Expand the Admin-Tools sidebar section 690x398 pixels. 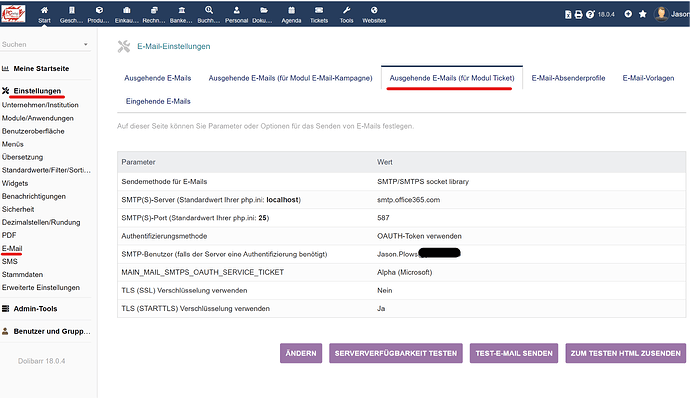(x=35, y=309)
